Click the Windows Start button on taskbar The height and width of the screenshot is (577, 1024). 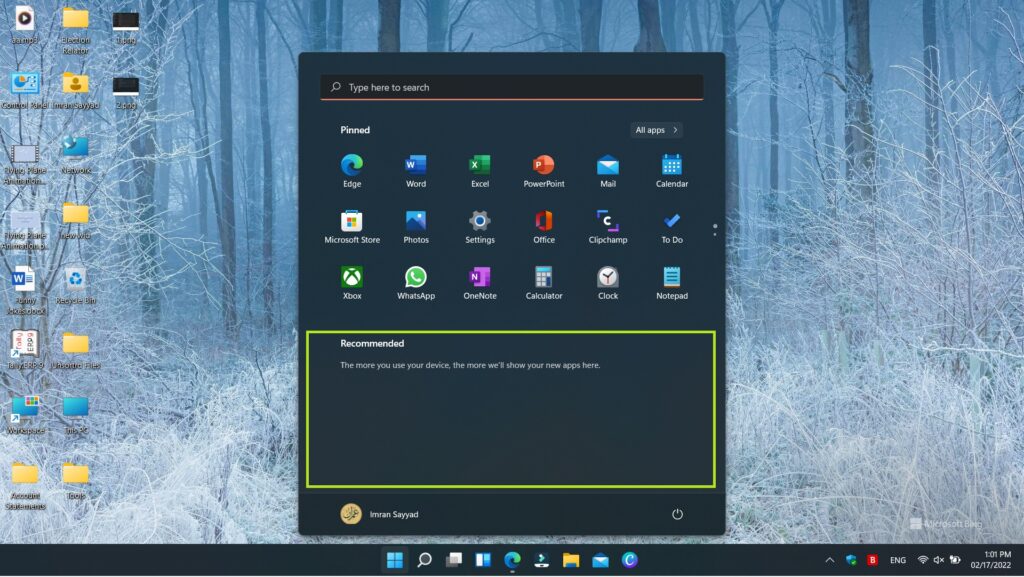[x=394, y=560]
